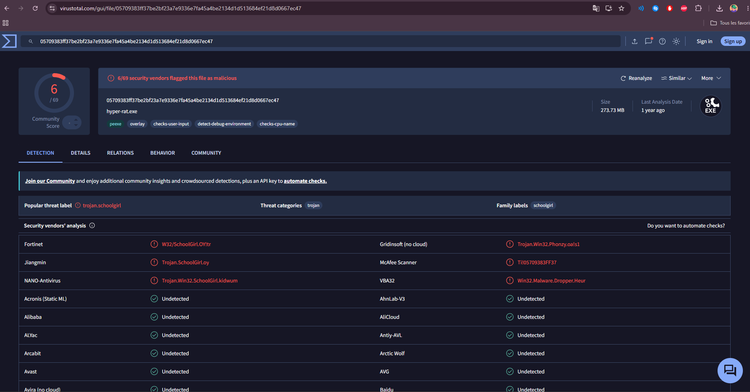Expand the More dropdown
The image size is (750, 392).
point(711,78)
